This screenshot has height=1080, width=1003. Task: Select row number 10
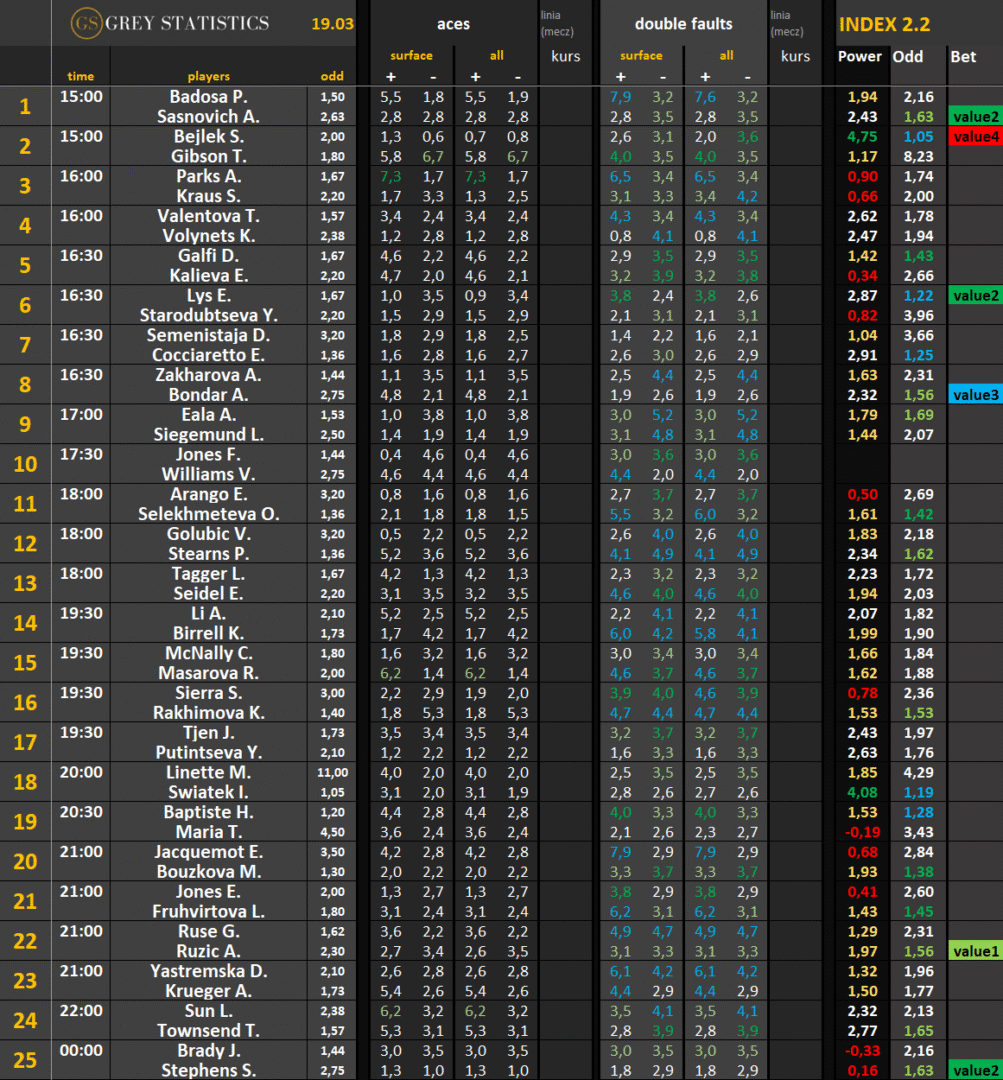tap(25, 464)
